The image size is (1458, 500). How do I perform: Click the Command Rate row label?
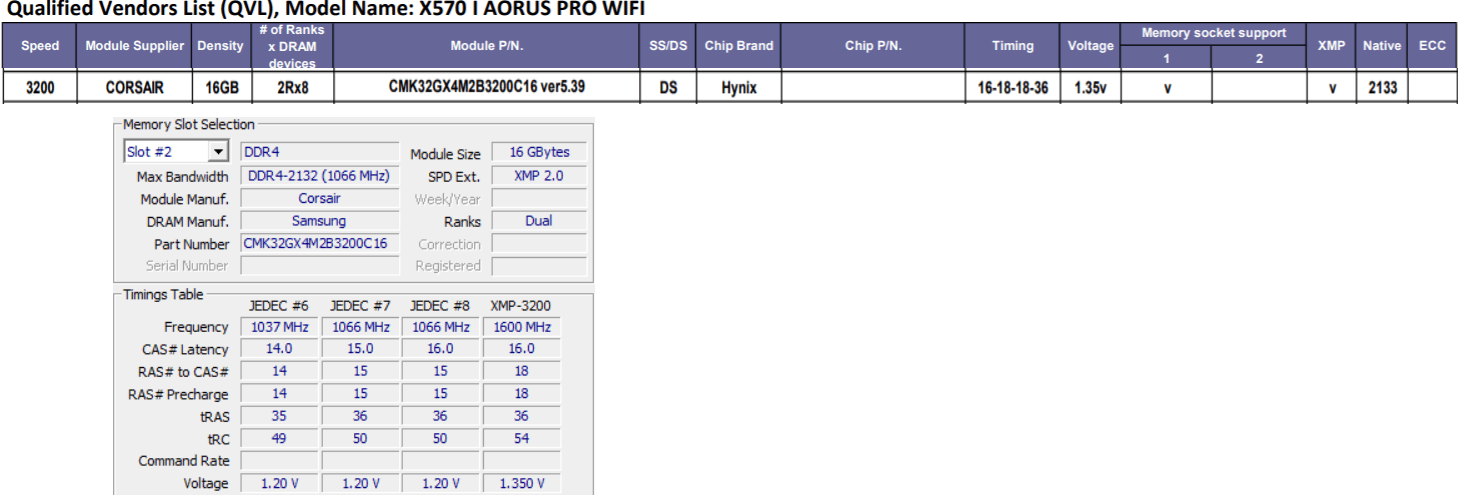(184, 461)
